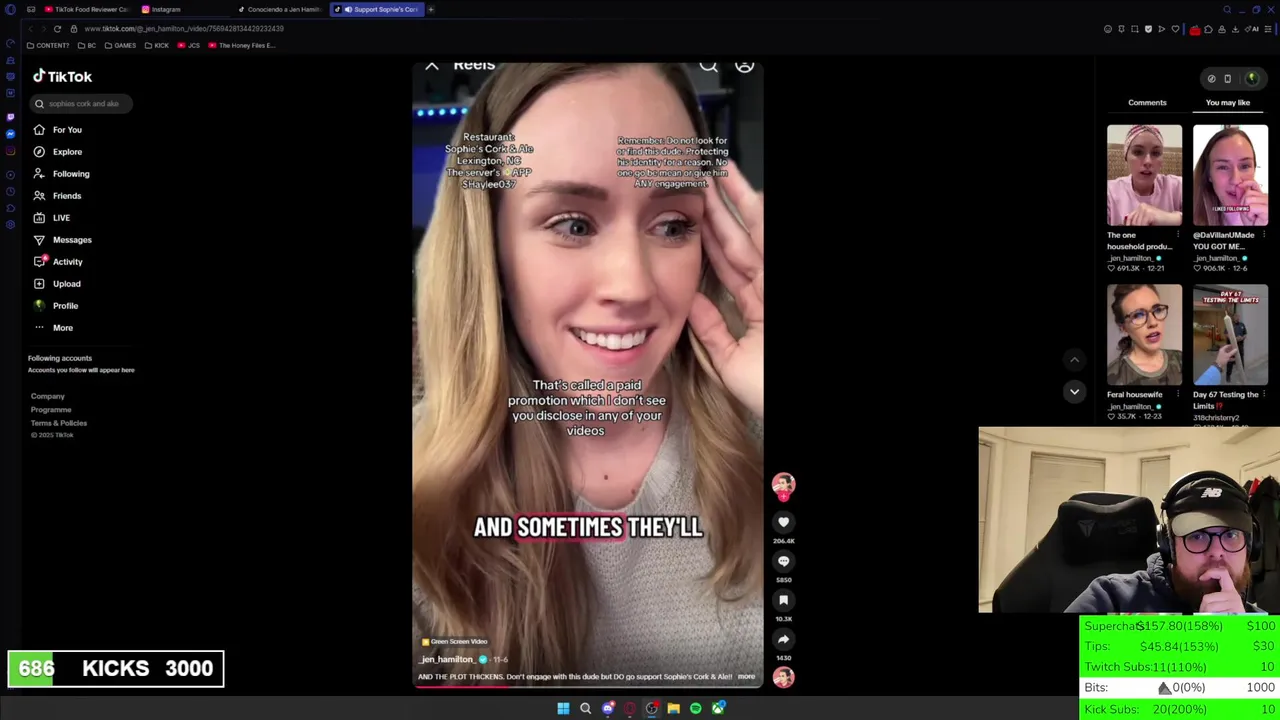Viewport: 1280px width, 720px height.
Task: Open Windows taskbar search
Action: (x=585, y=708)
